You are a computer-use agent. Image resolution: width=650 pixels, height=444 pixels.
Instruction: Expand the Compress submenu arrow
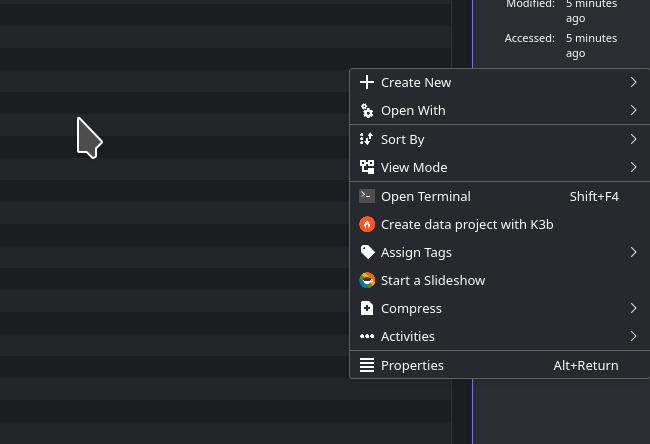click(634, 308)
